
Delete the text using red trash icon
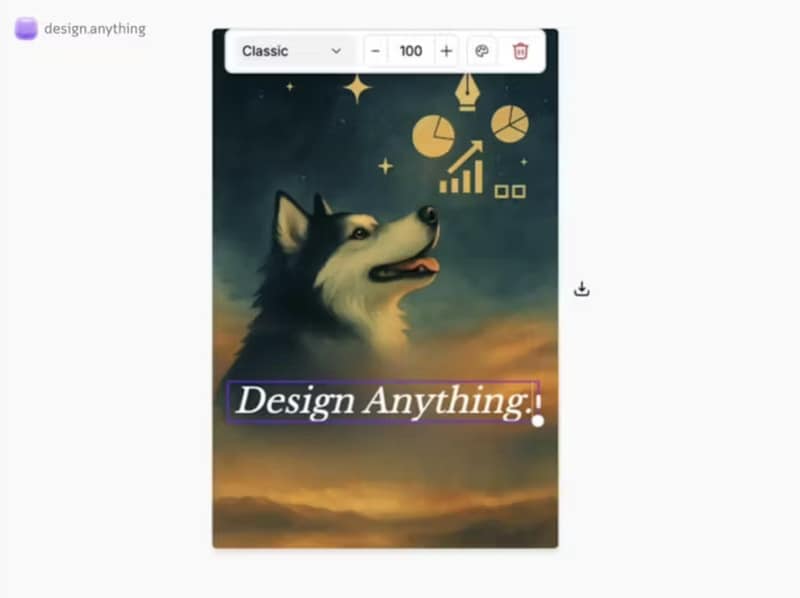click(x=520, y=51)
